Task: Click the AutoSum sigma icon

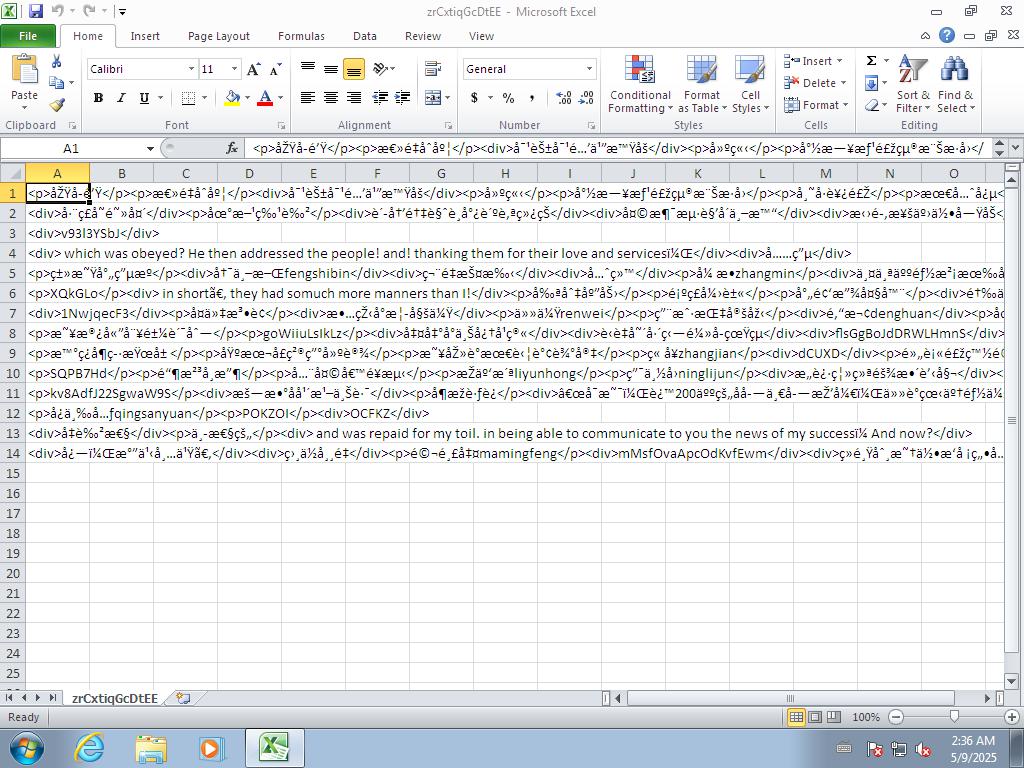Action: tap(871, 61)
